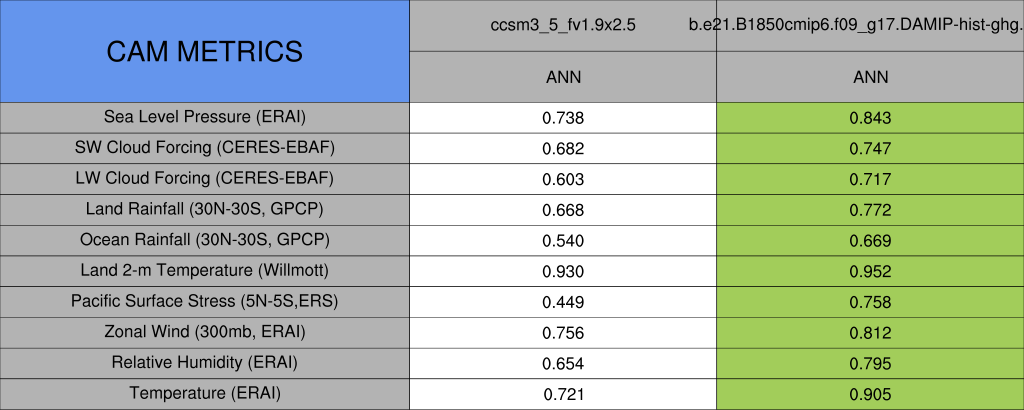Click the CAM METRICS blue header cell
This screenshot has width=1024, height=410.
[204, 51]
